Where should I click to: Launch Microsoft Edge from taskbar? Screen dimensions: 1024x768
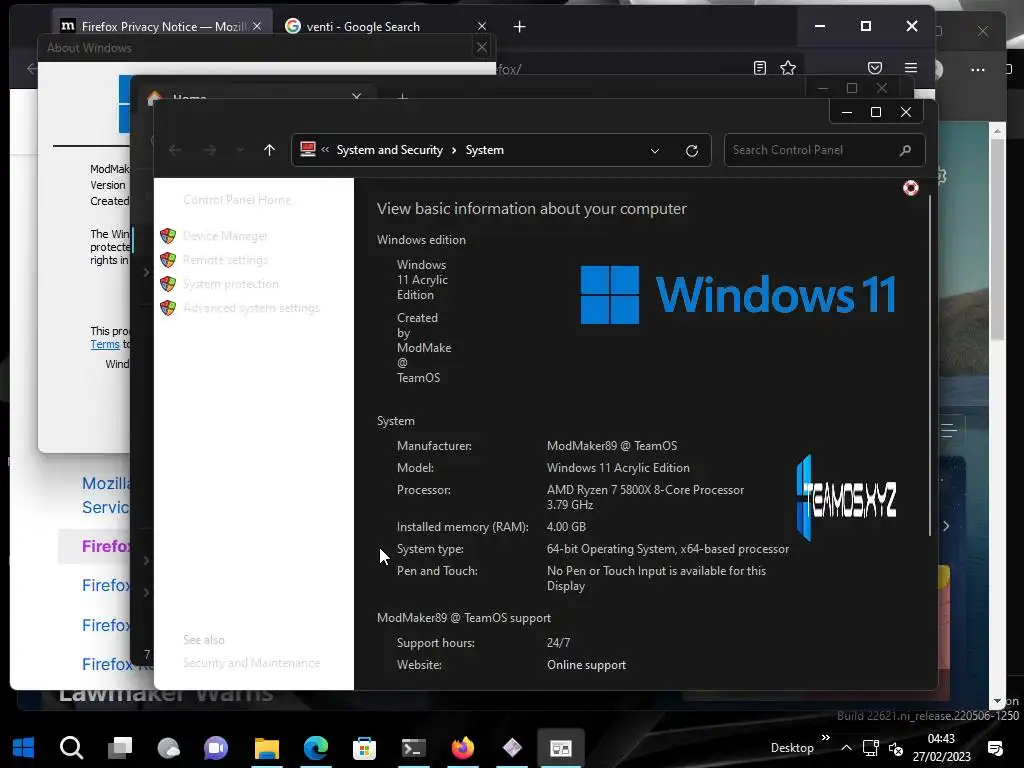point(315,747)
